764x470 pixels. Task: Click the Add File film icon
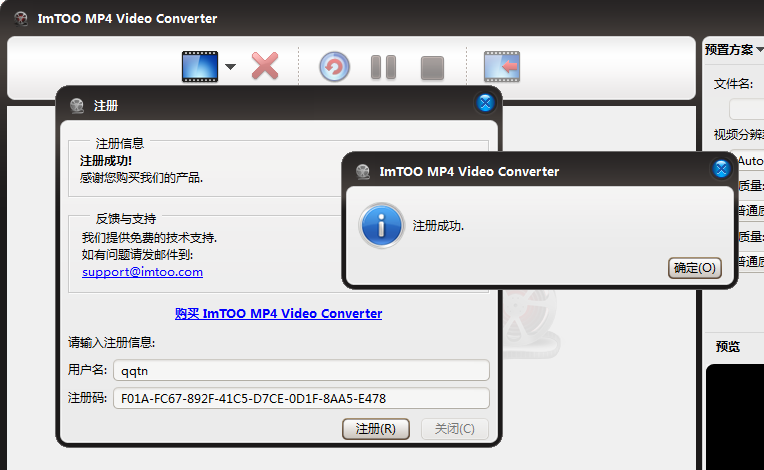pyautogui.click(x=199, y=67)
